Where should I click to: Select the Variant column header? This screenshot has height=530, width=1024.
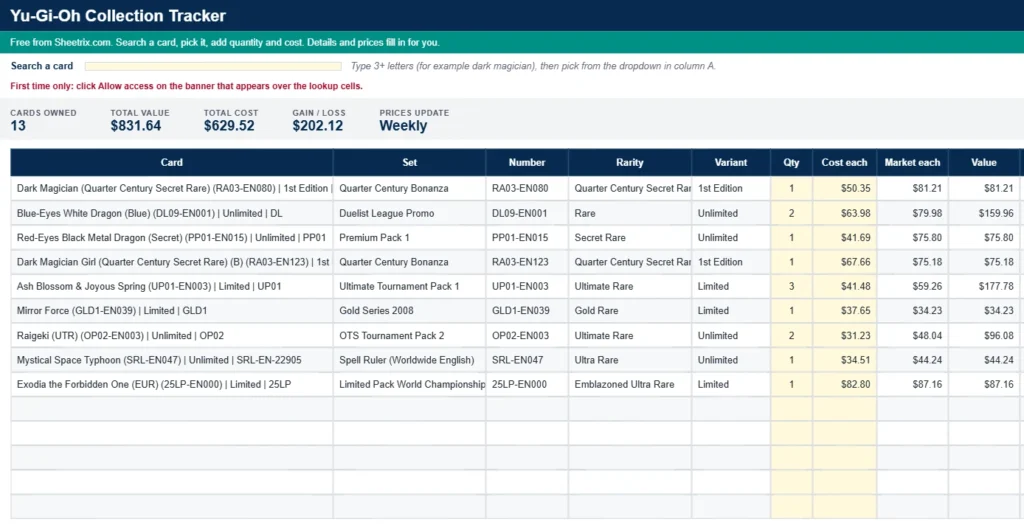click(x=731, y=163)
